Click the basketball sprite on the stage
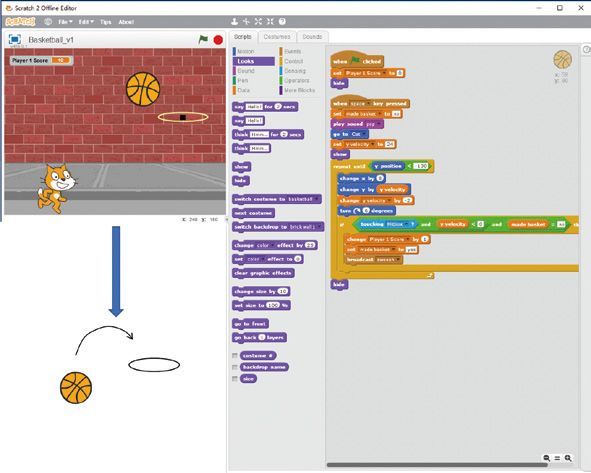 [143, 89]
